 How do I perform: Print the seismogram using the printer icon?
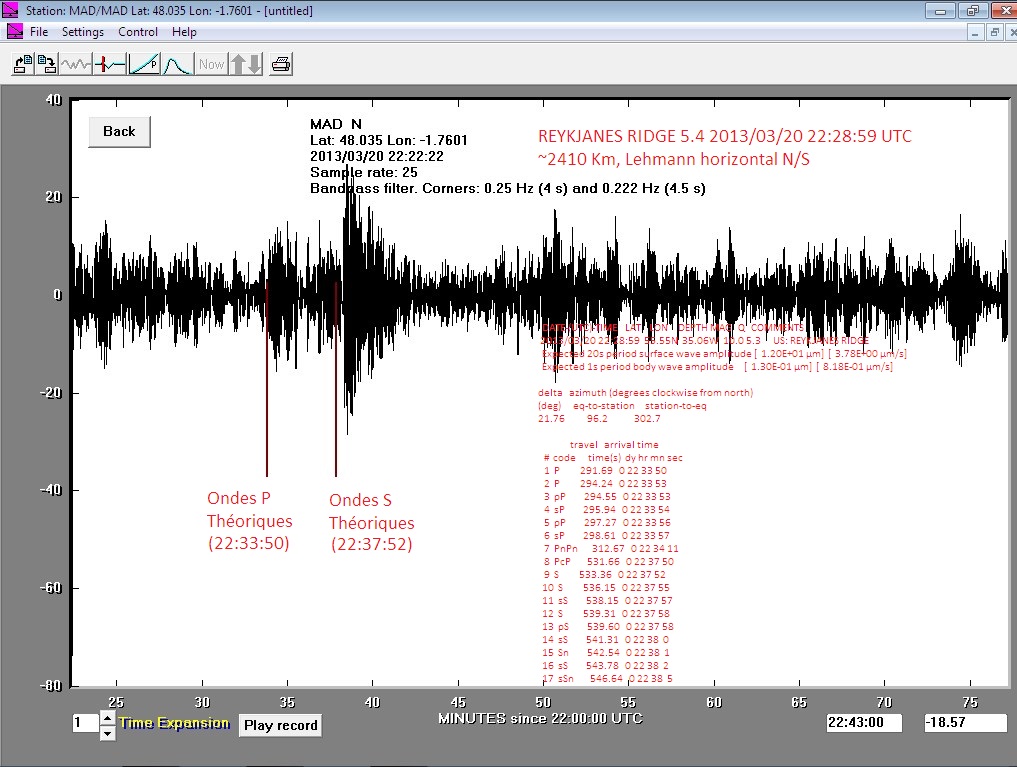pos(281,64)
